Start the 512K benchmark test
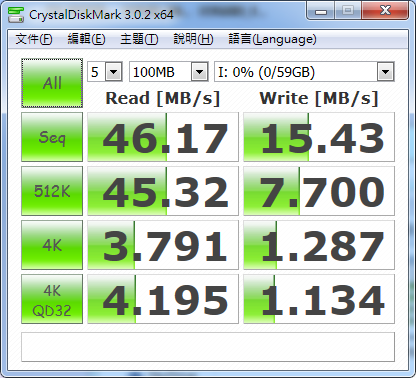 pyautogui.click(x=52, y=191)
